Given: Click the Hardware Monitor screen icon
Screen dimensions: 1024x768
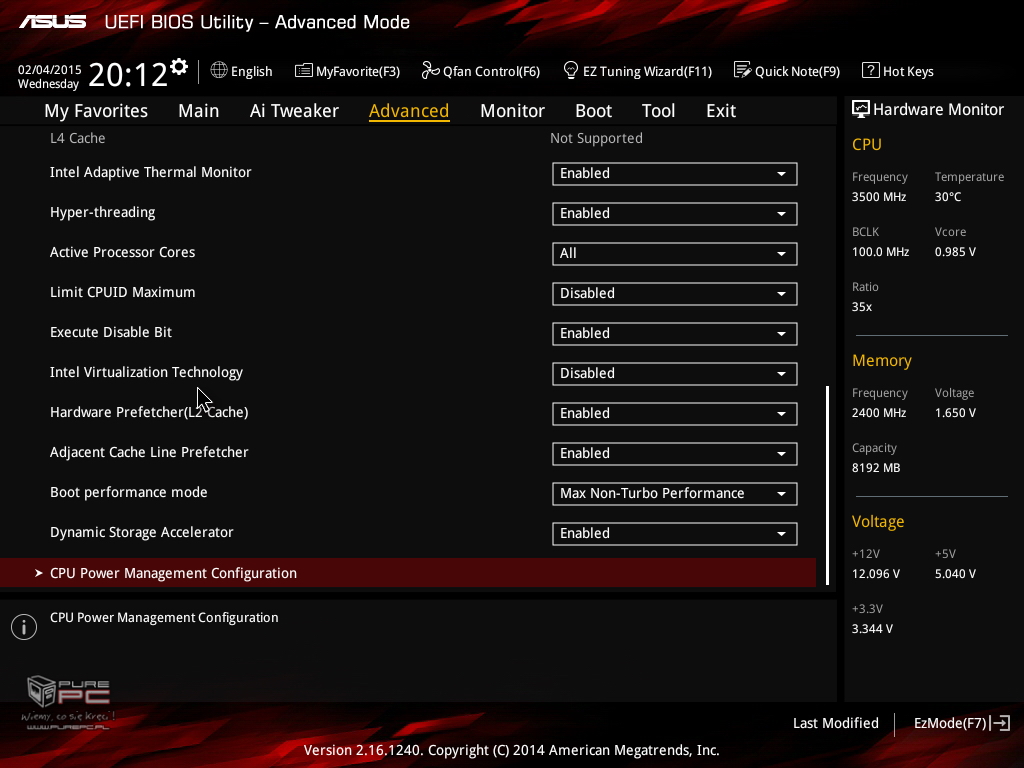Looking at the screenshot, I should (x=860, y=109).
